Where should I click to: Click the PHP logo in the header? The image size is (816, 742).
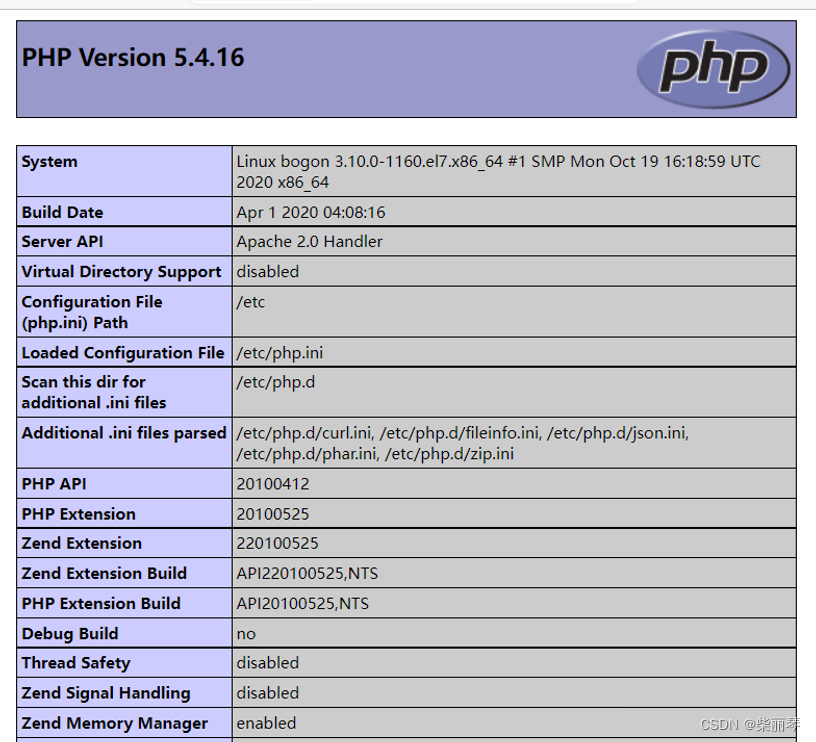(713, 69)
